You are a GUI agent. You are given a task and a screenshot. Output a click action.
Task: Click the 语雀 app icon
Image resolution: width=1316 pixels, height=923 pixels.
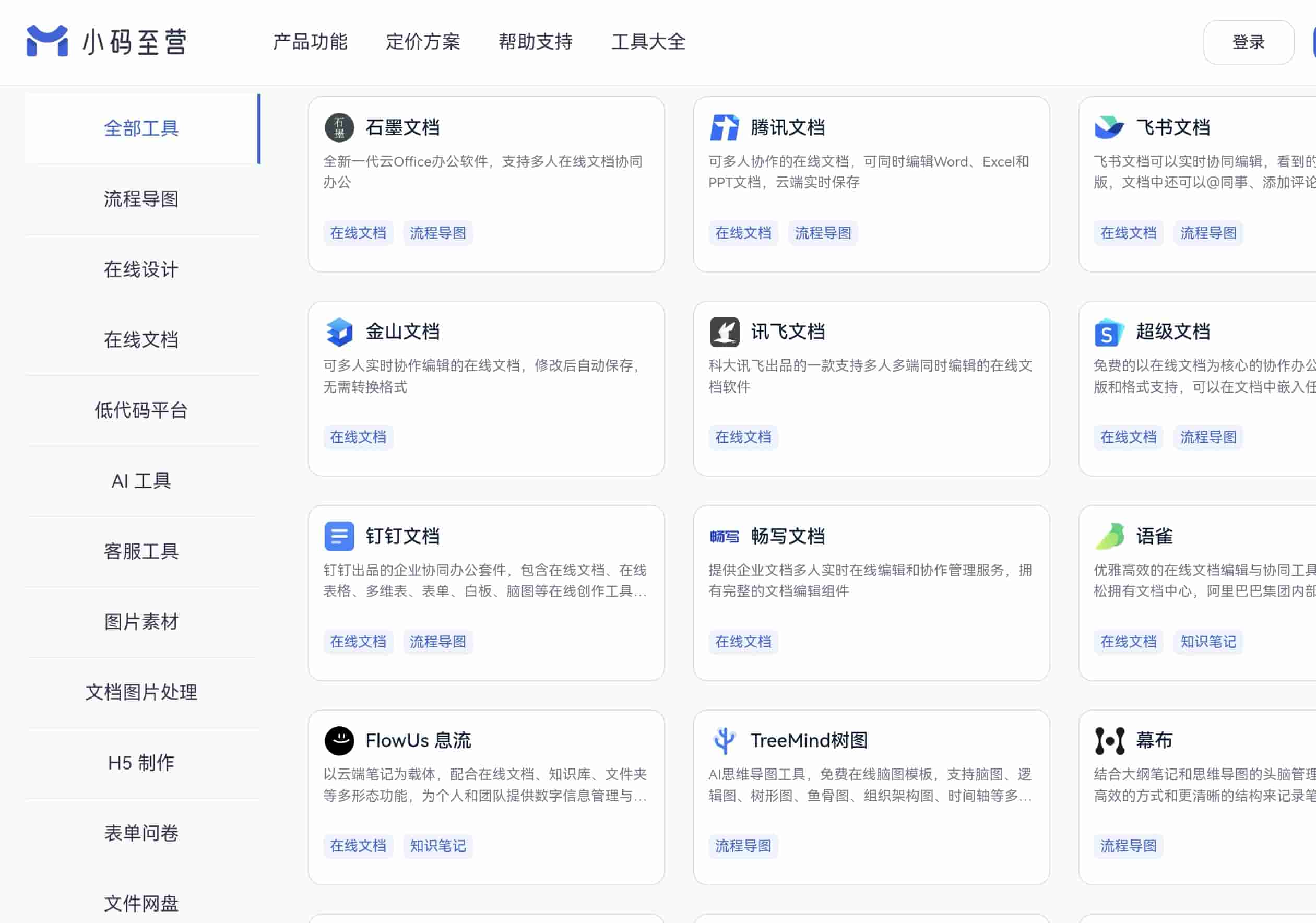point(1110,536)
